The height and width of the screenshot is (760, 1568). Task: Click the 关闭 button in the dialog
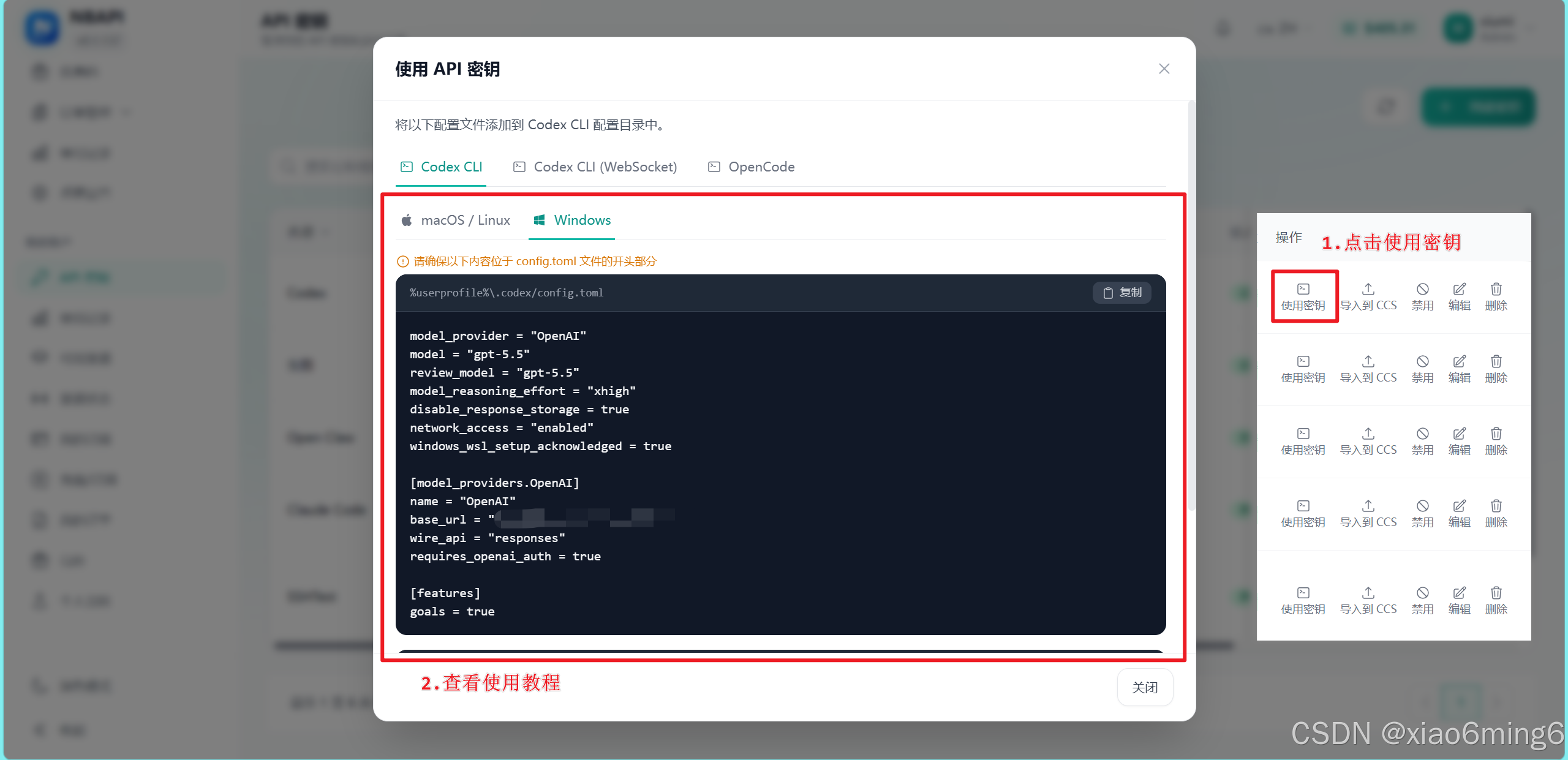[1145, 688]
